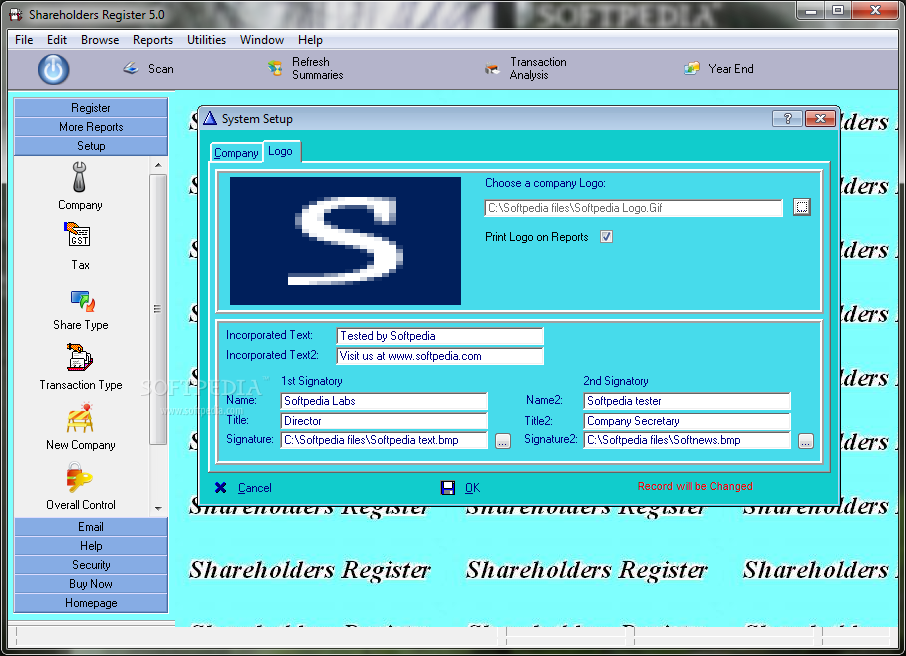Click the Incorporated Text2 field

[440, 356]
